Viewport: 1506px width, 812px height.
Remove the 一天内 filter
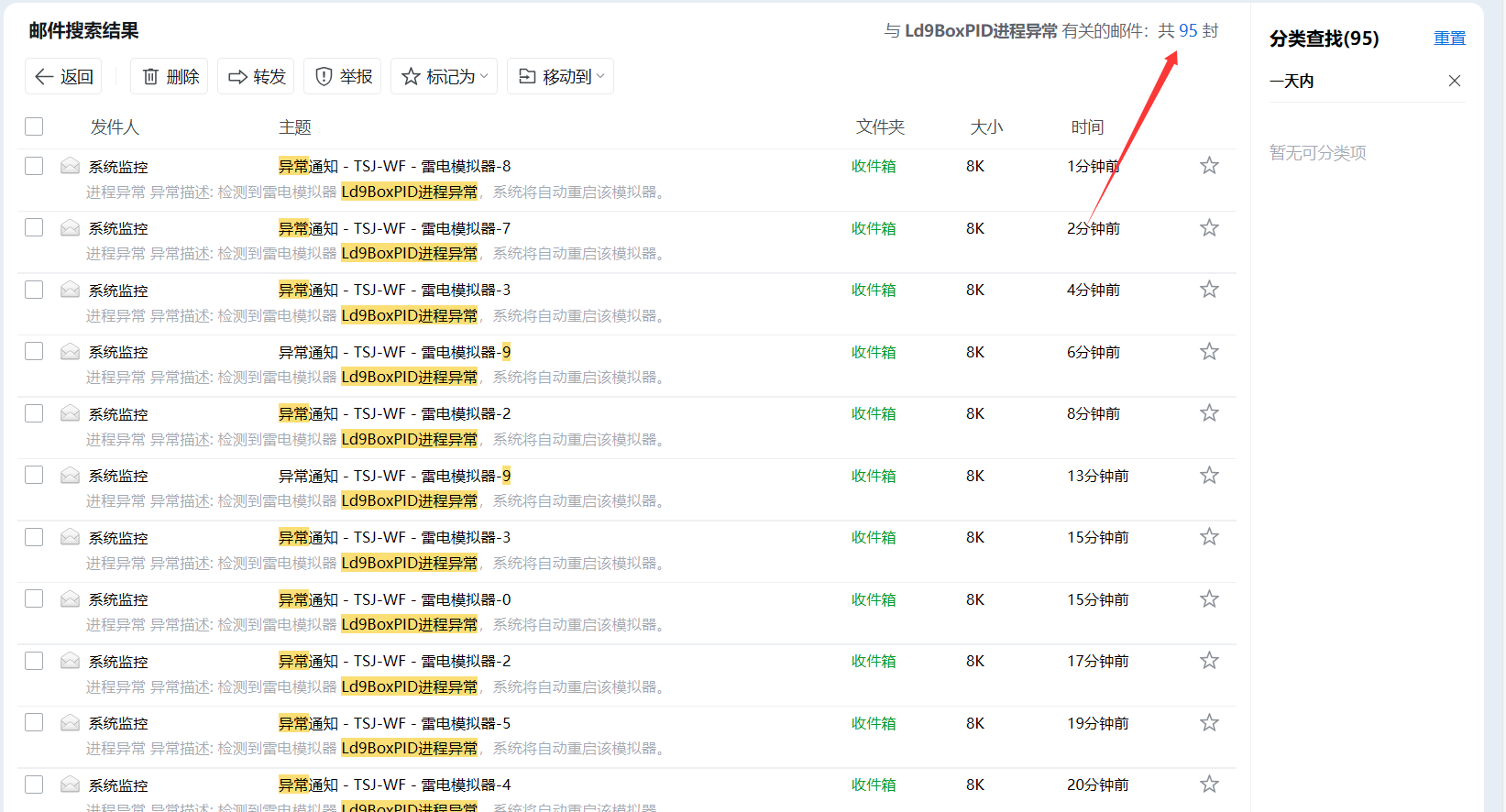point(1454,81)
